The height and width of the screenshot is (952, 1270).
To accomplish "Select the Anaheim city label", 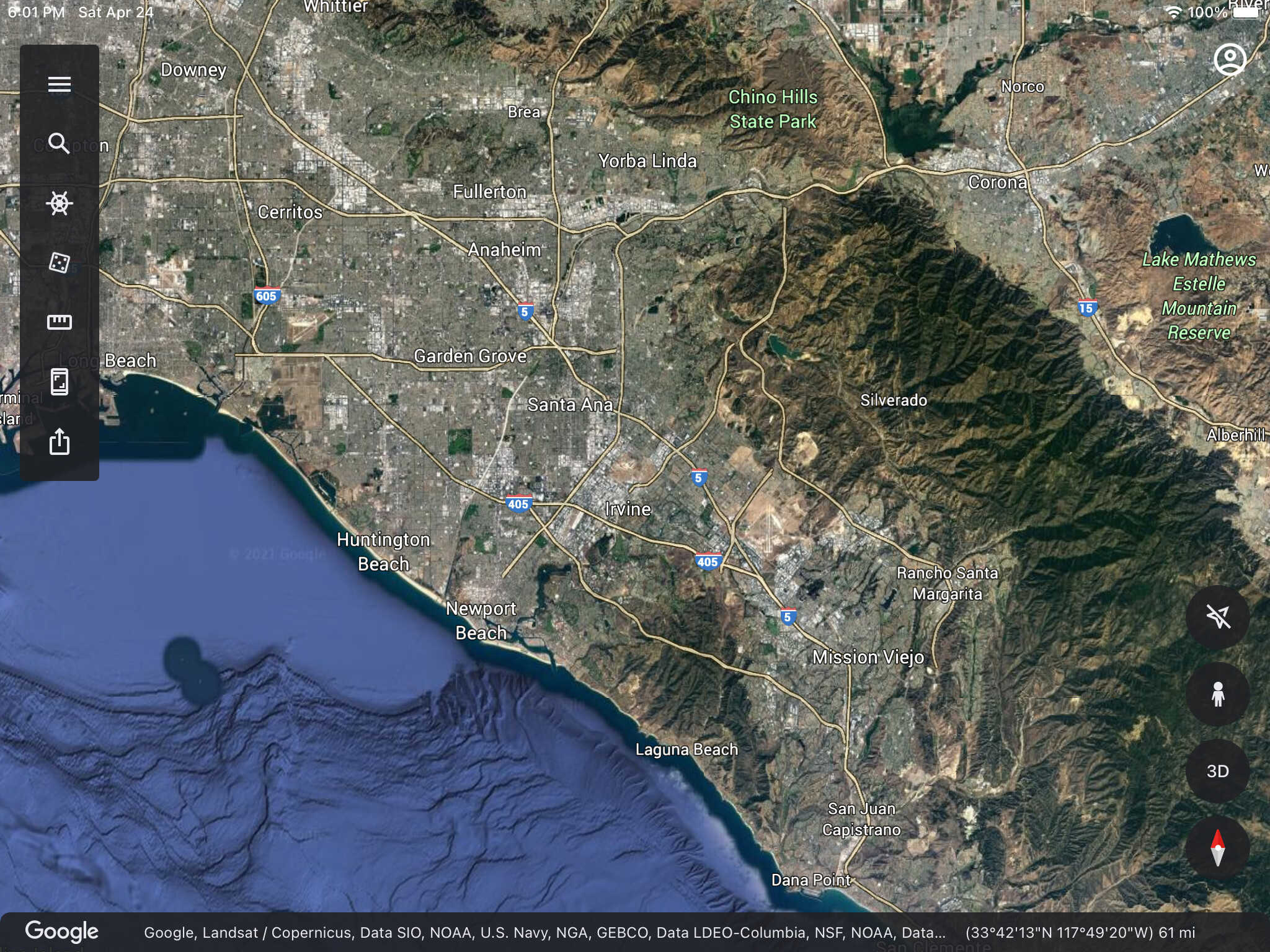I will point(505,250).
